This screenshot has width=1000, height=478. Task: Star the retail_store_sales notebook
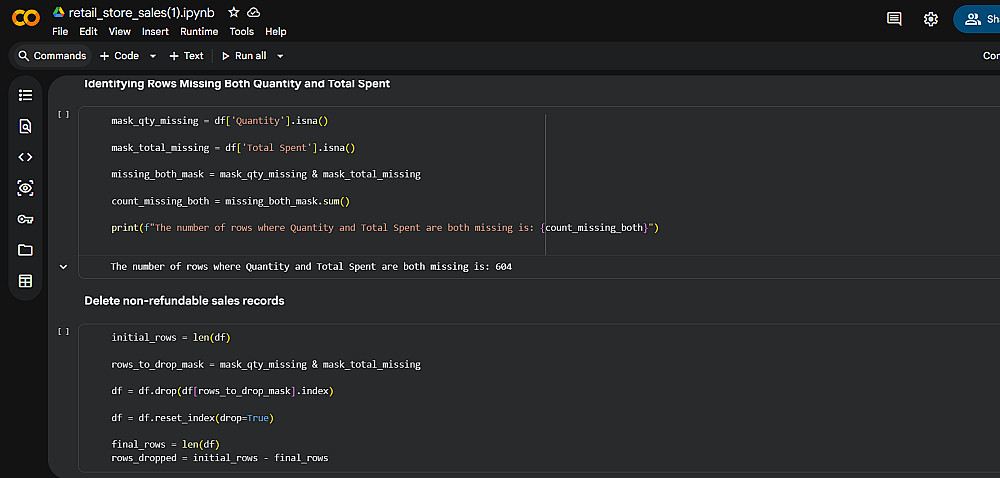click(x=233, y=12)
